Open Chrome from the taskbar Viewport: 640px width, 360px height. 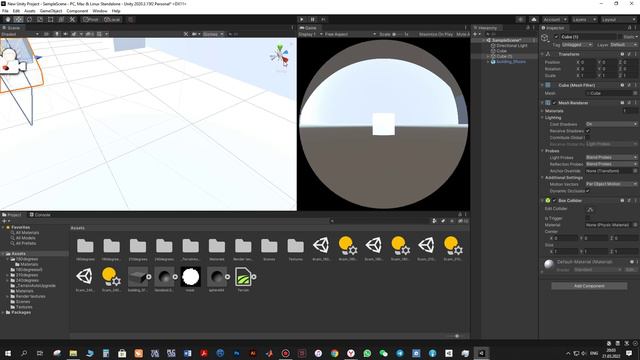click(x=335, y=353)
